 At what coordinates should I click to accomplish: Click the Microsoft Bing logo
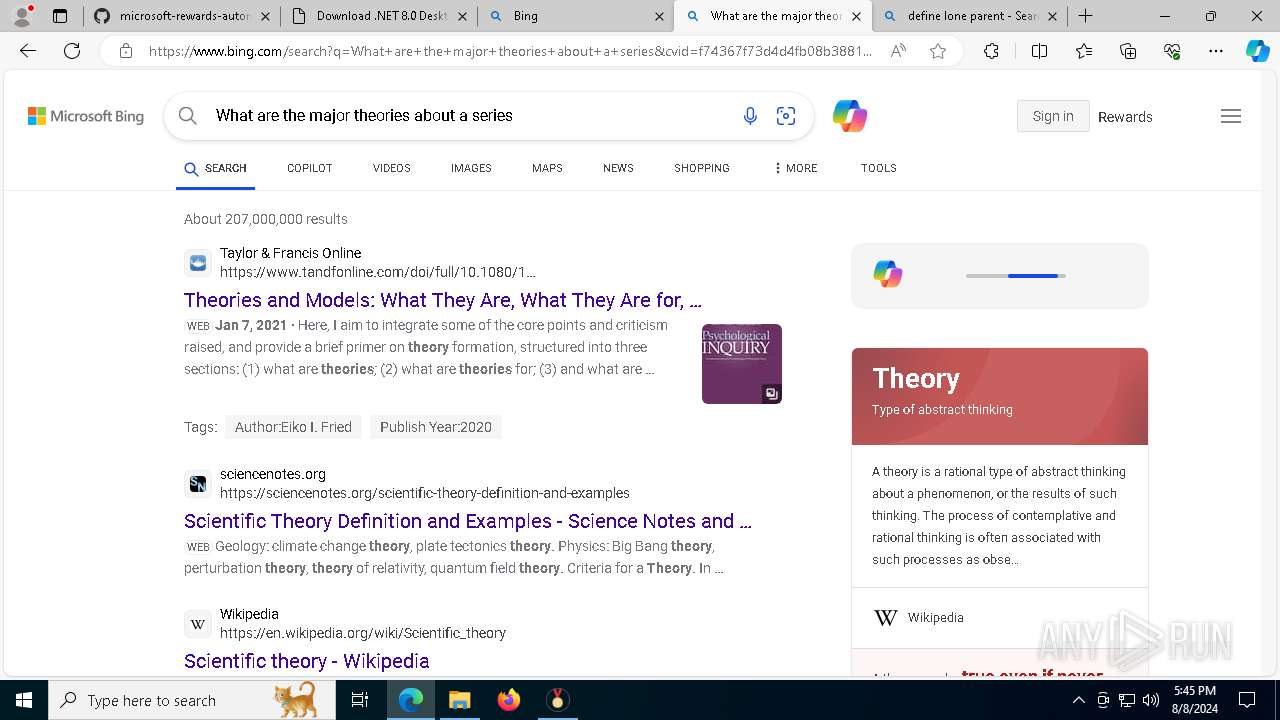tap(86, 116)
